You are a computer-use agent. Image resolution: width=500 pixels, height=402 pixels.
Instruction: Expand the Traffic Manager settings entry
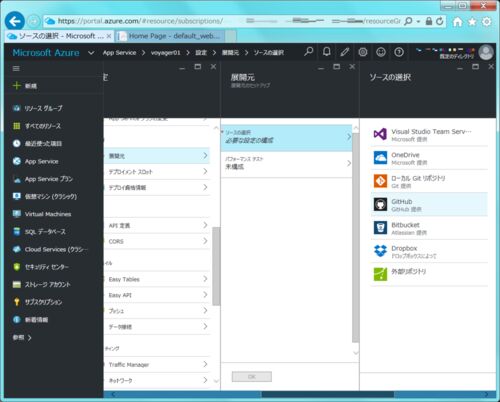pyautogui.click(x=157, y=365)
